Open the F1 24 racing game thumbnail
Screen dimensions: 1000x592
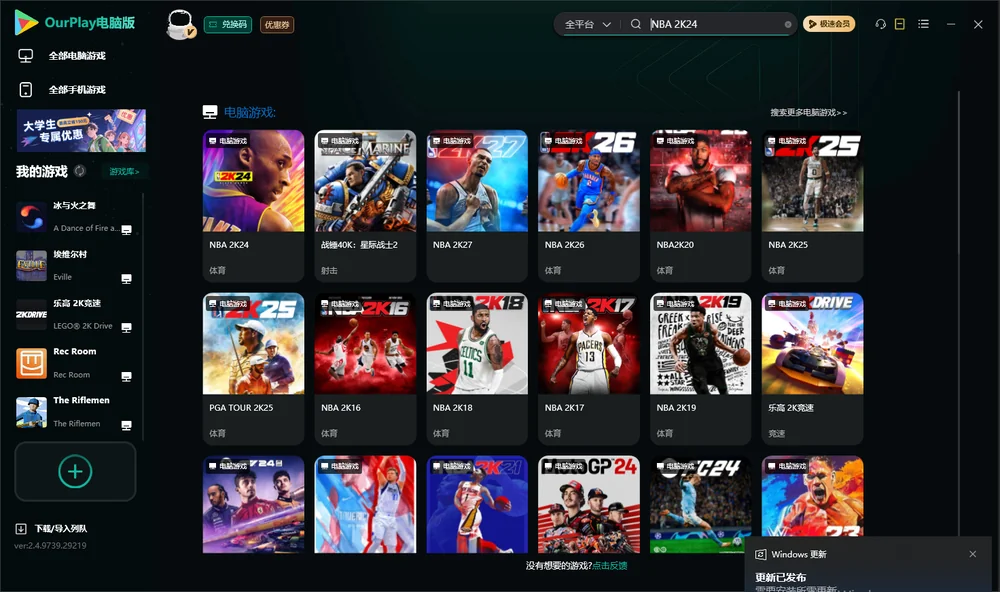(253, 504)
